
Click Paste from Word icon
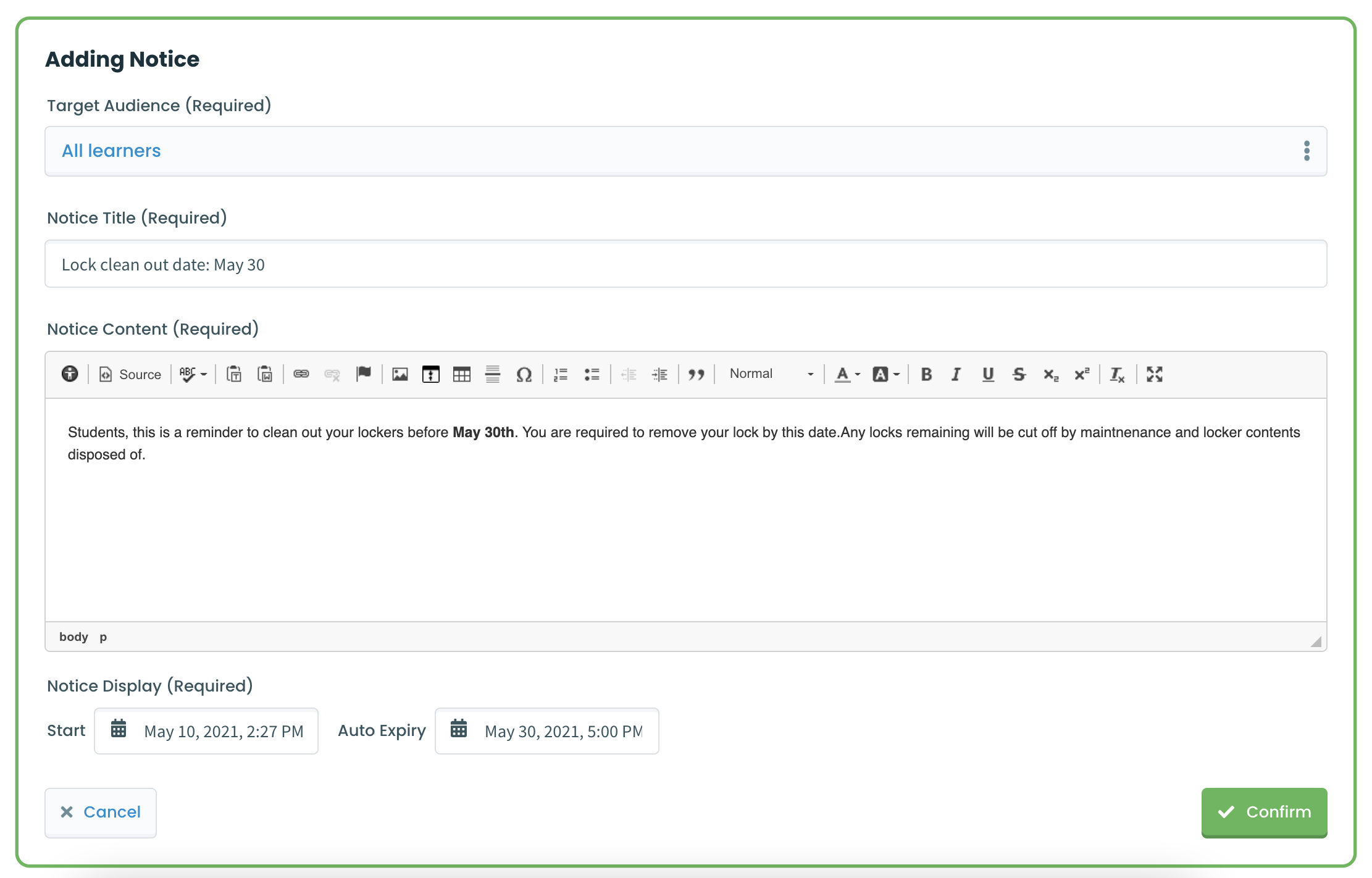point(265,374)
